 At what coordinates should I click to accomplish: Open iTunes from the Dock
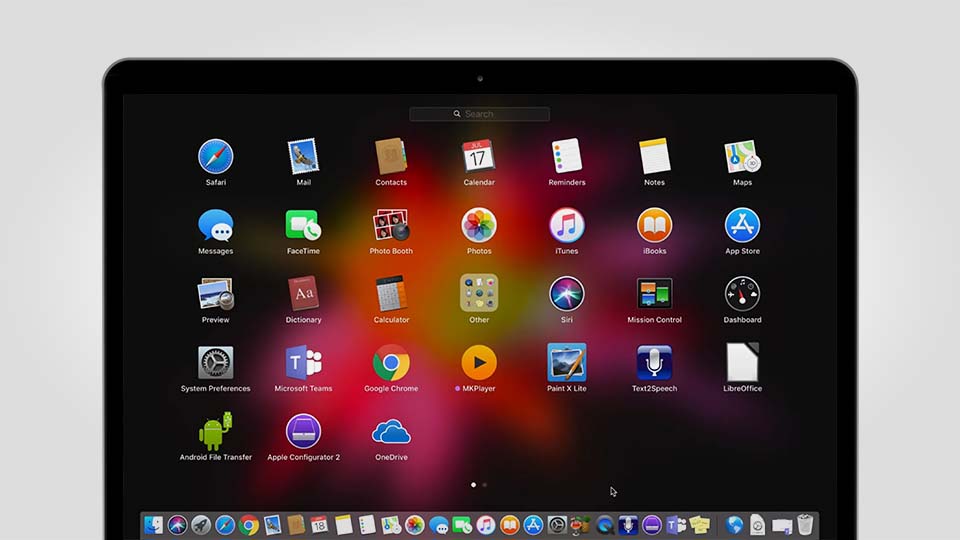[486, 525]
